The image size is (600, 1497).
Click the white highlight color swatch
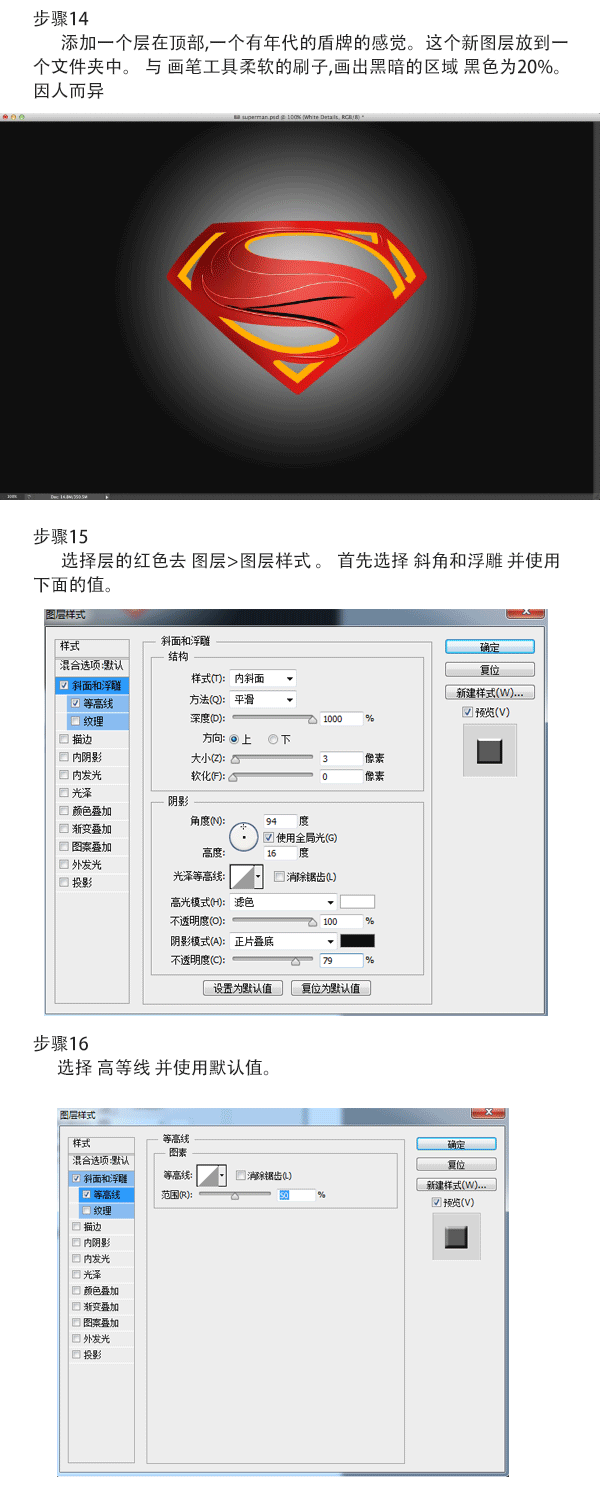tap(357, 901)
